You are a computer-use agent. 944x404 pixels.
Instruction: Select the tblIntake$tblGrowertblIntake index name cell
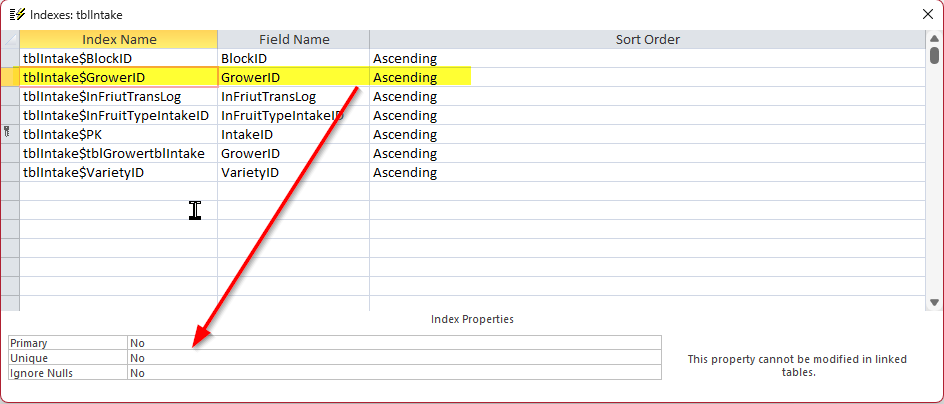click(x=119, y=153)
